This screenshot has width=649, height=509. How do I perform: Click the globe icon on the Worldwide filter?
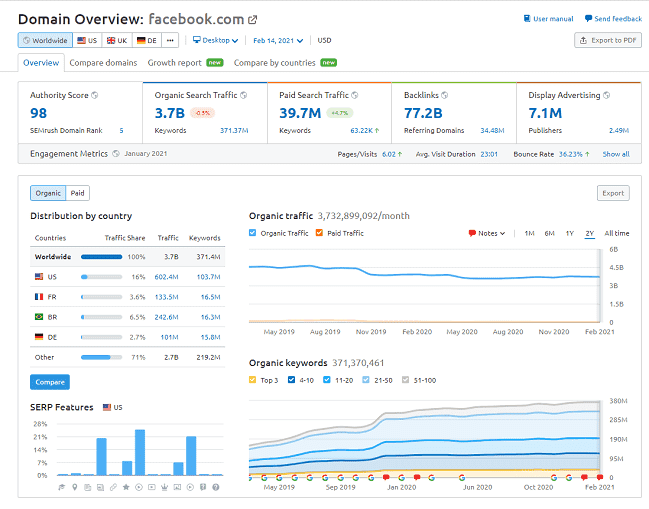pyautogui.click(x=26, y=40)
